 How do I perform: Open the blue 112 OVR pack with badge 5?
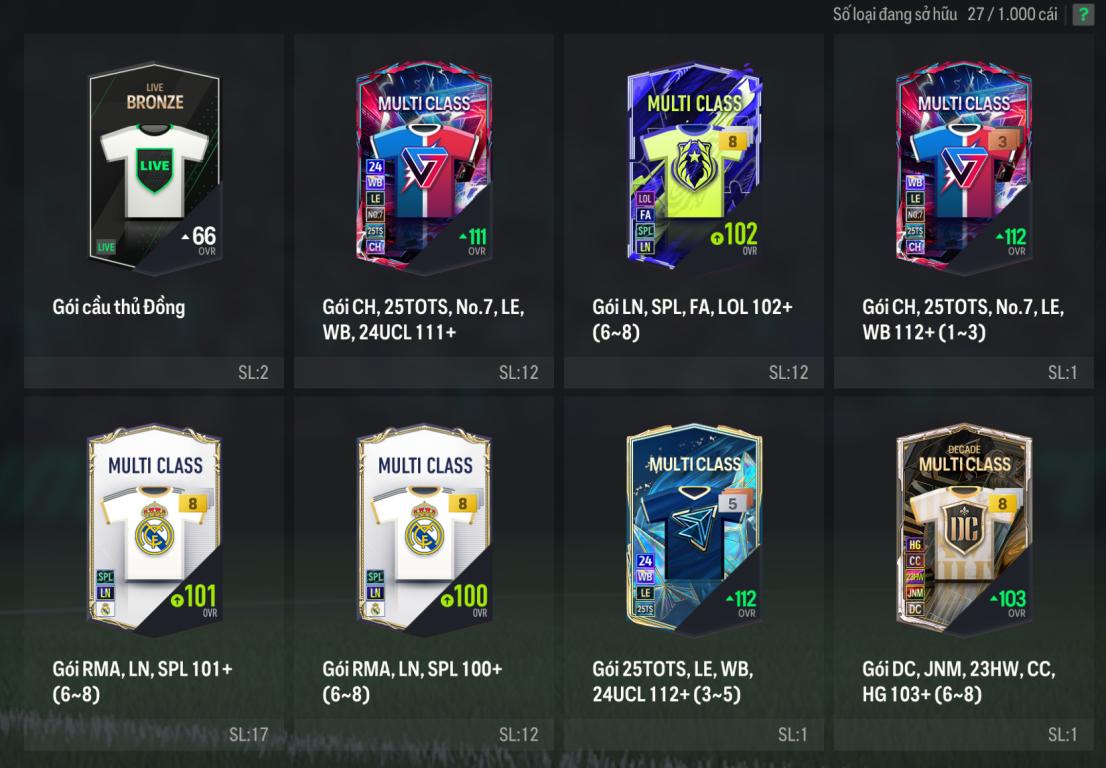[694, 529]
